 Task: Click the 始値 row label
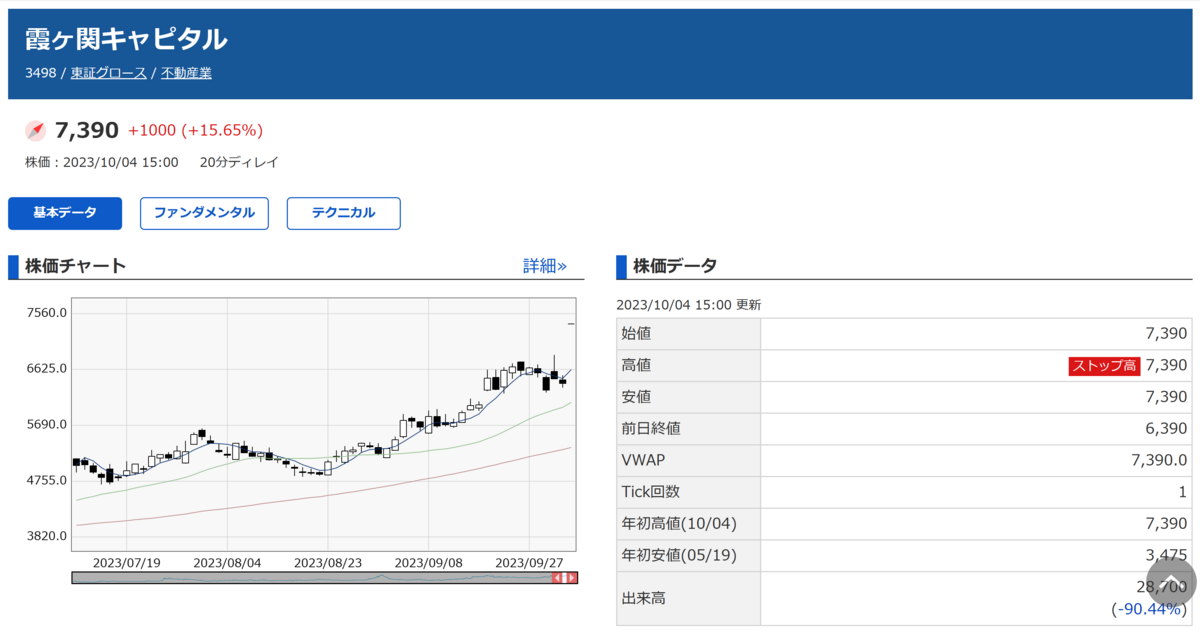pyautogui.click(x=636, y=334)
